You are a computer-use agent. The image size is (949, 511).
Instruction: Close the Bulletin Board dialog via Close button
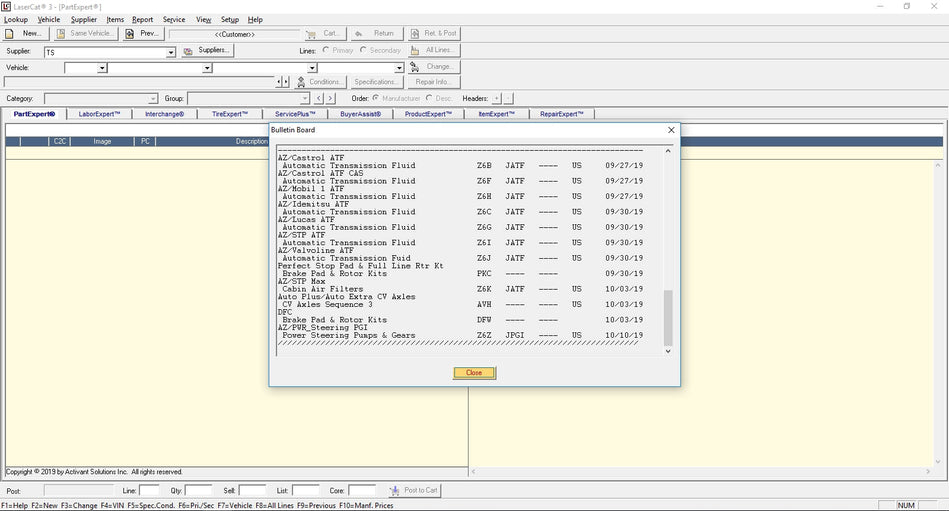tap(474, 372)
